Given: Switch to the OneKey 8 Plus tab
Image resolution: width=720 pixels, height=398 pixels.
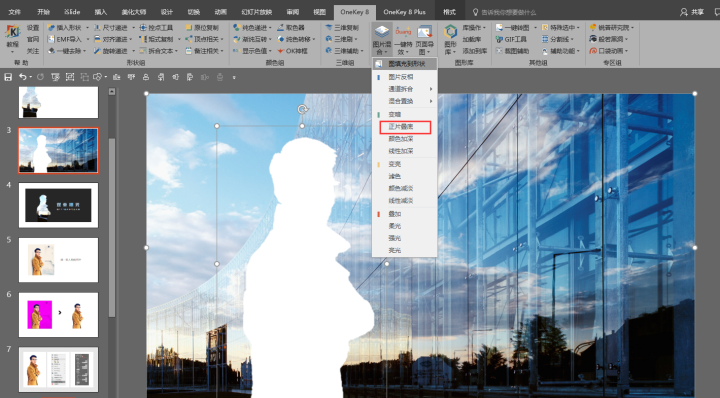Looking at the screenshot, I should click(x=404, y=12).
